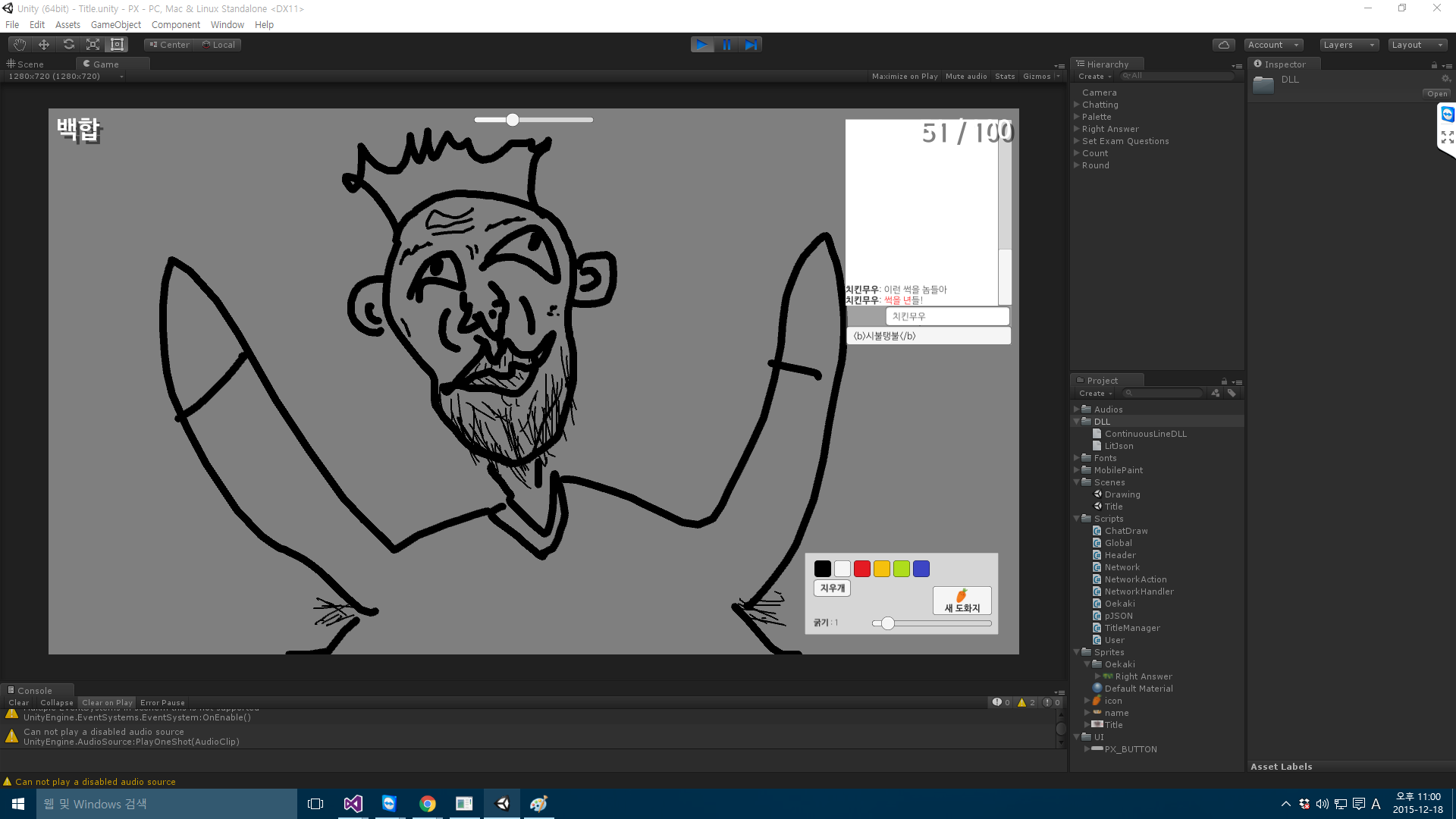1456x819 pixels.
Task: Open Visual Studio from taskbar
Action: coord(353,804)
